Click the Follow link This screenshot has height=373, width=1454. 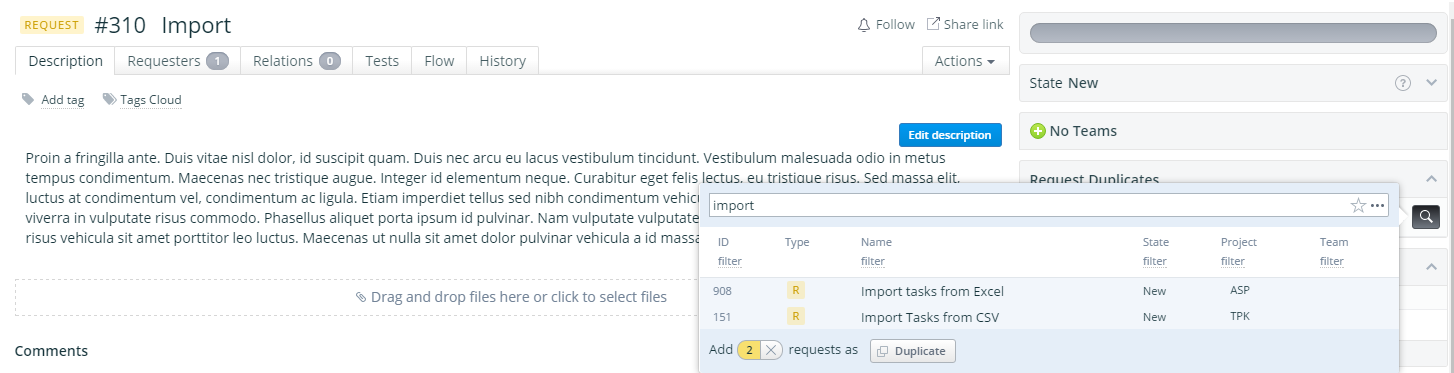point(895,24)
